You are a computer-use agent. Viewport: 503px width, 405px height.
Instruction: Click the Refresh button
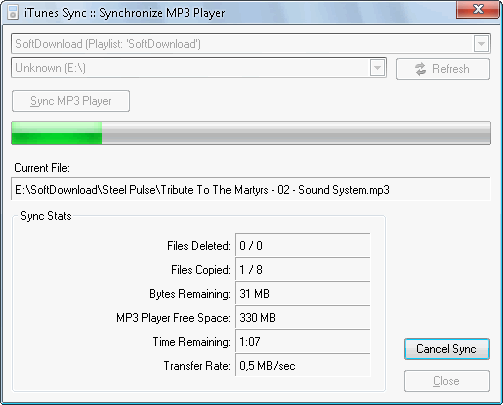pyautogui.click(x=443, y=69)
